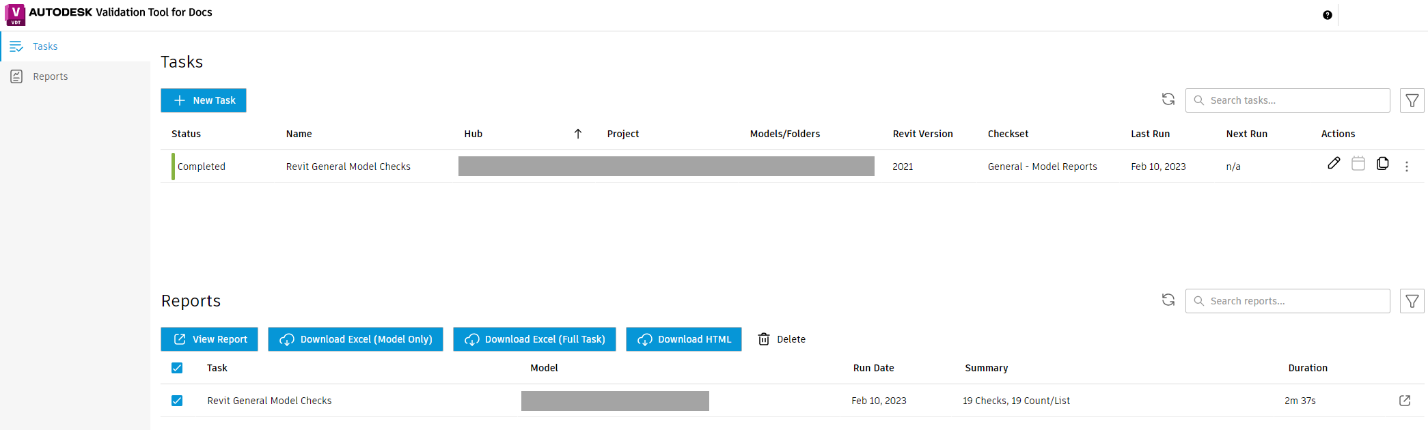Click the duplicate task copy icon
1428x430 pixels.
(x=1382, y=164)
